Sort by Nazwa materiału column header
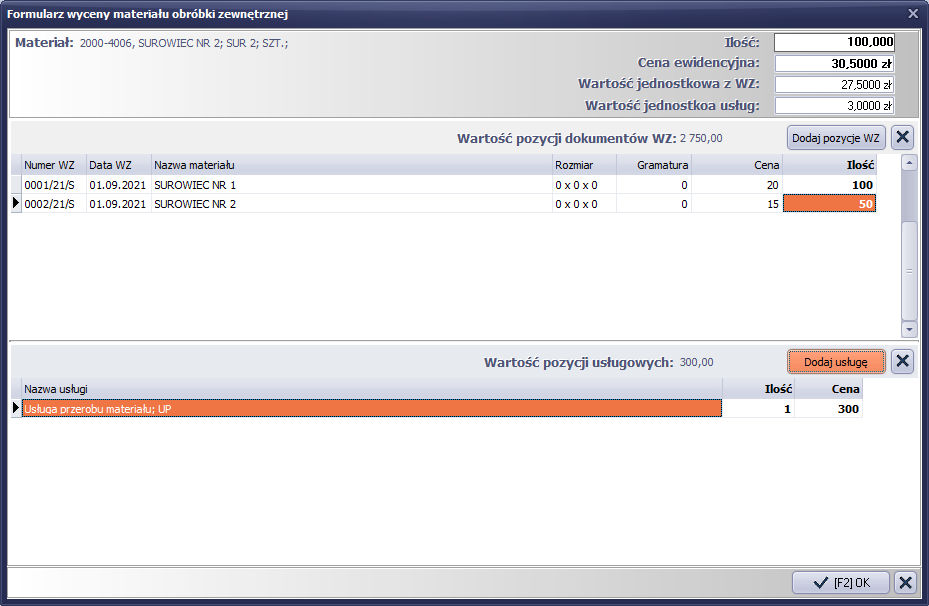Screen dimensions: 929x606 350,165
